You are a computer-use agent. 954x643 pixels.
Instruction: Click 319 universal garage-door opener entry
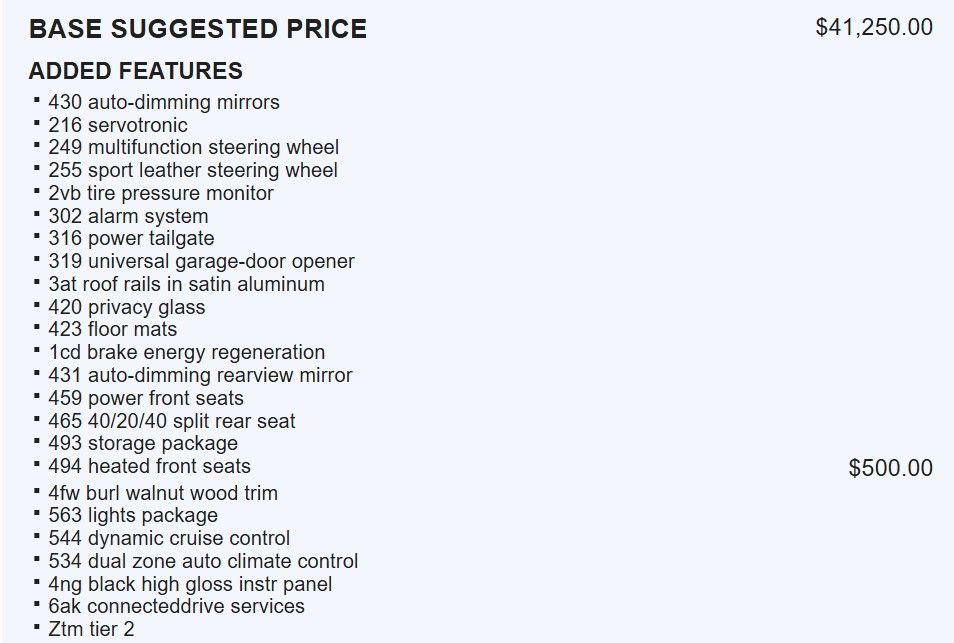[x=201, y=261]
